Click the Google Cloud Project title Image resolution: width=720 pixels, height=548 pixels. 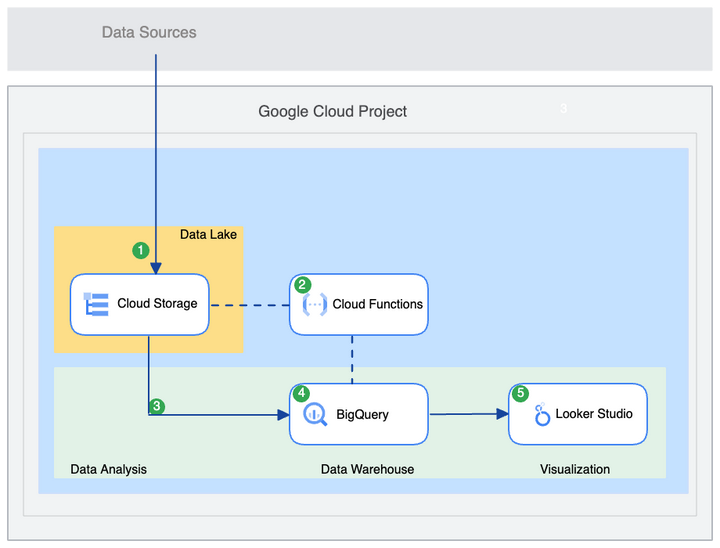(x=332, y=111)
